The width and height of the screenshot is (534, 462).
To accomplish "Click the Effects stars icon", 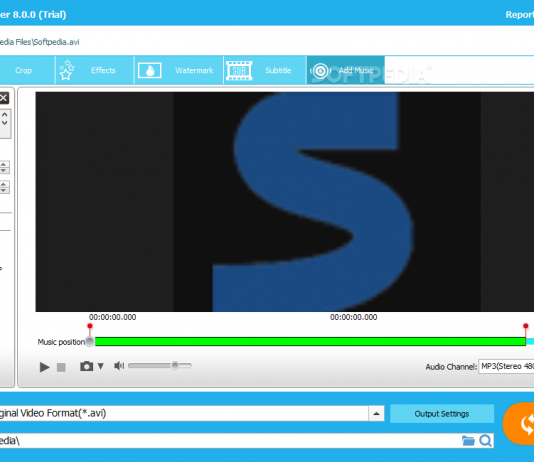I will coord(66,70).
